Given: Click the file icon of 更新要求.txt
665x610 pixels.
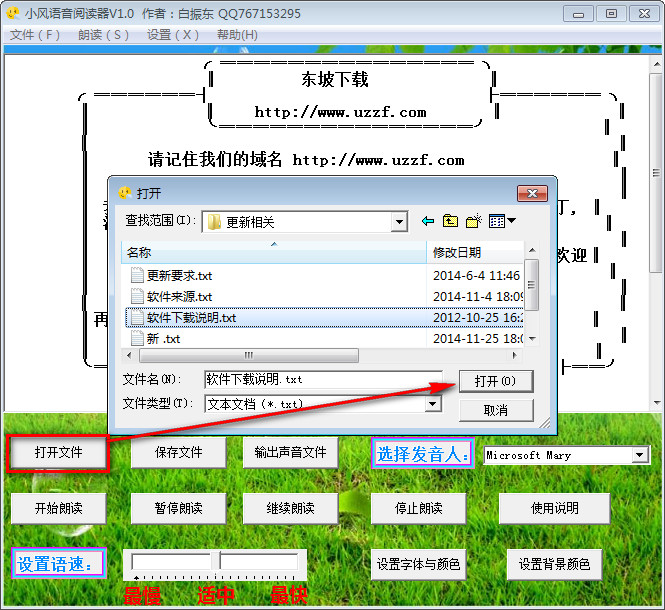Looking at the screenshot, I should [x=137, y=275].
